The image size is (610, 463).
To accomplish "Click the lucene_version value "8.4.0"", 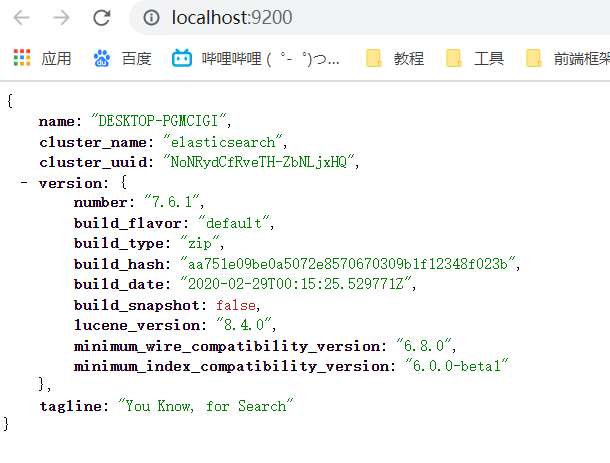I will coord(244,324).
